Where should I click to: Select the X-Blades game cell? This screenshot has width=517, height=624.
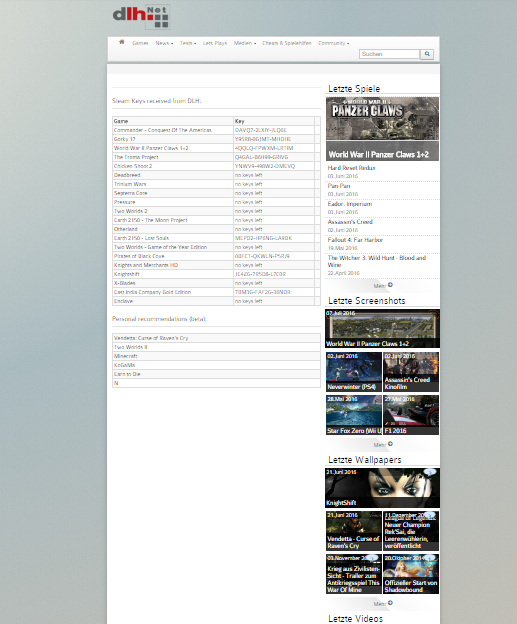173,283
